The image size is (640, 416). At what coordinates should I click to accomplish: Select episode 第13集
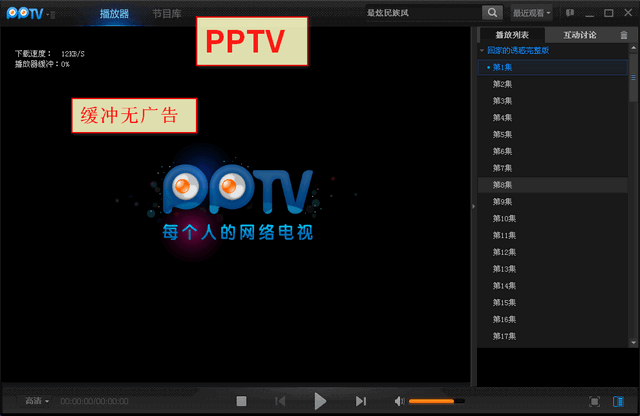pyautogui.click(x=553, y=269)
